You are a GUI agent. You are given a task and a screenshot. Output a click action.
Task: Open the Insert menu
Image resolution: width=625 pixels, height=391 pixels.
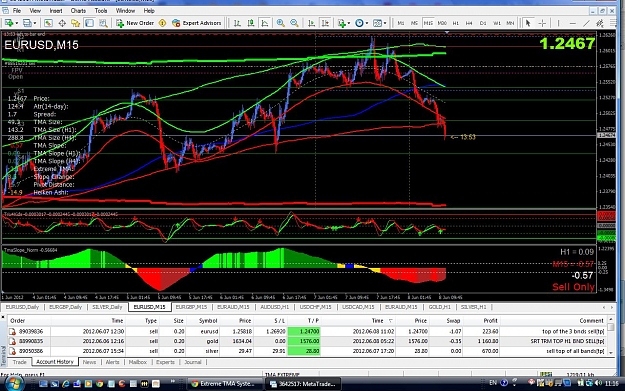coord(56,11)
